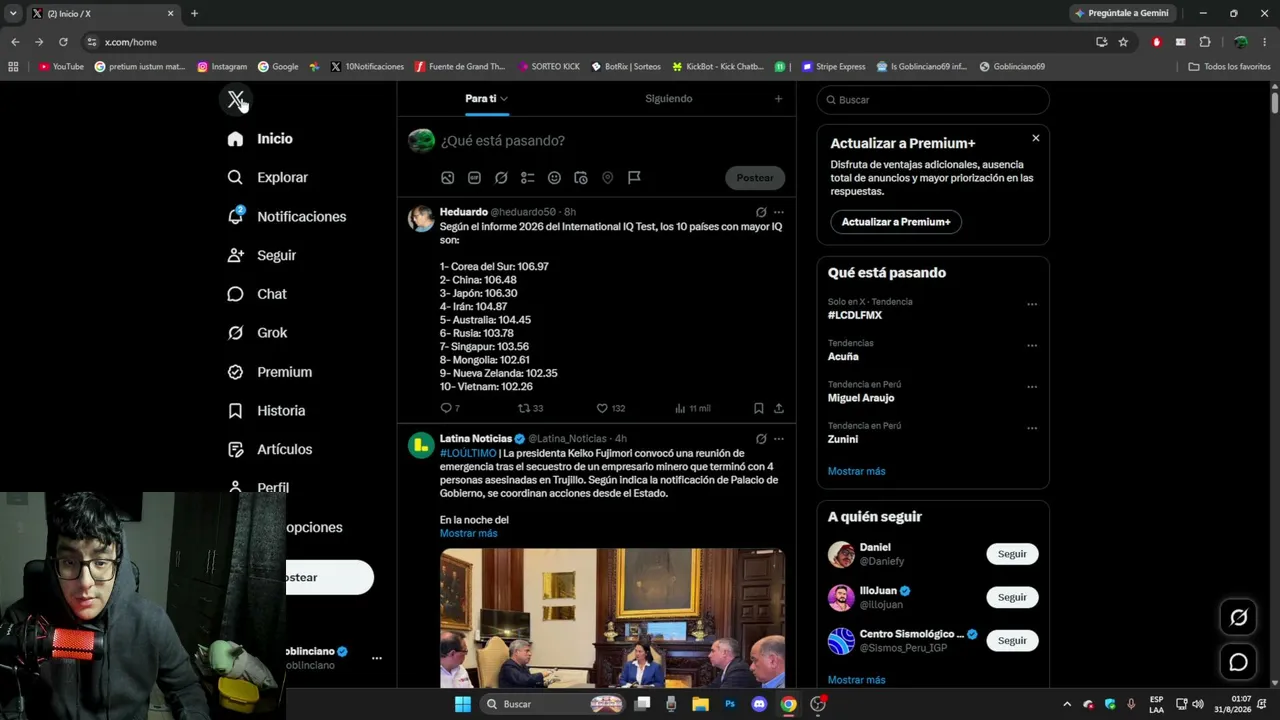Open the Explorar search icon in sidebar
Viewport: 1280px width, 720px height.
[x=235, y=177]
